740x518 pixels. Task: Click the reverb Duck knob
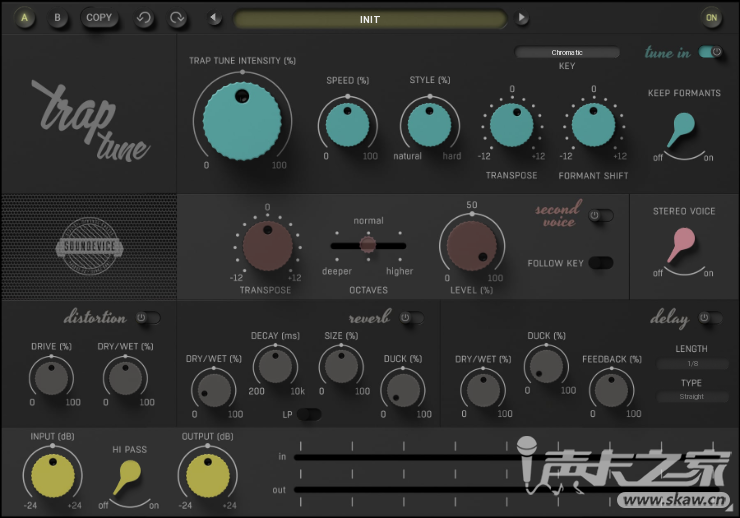[x=403, y=390]
